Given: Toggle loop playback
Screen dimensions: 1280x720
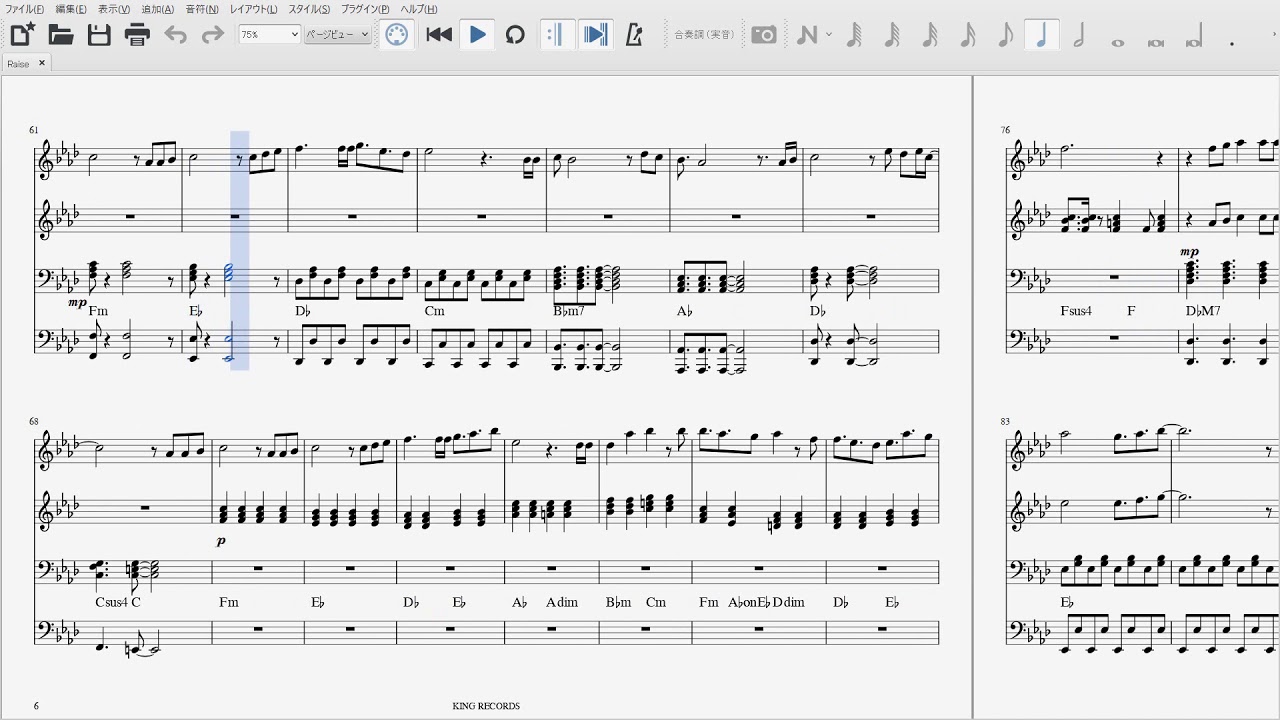Looking at the screenshot, I should click(x=515, y=35).
